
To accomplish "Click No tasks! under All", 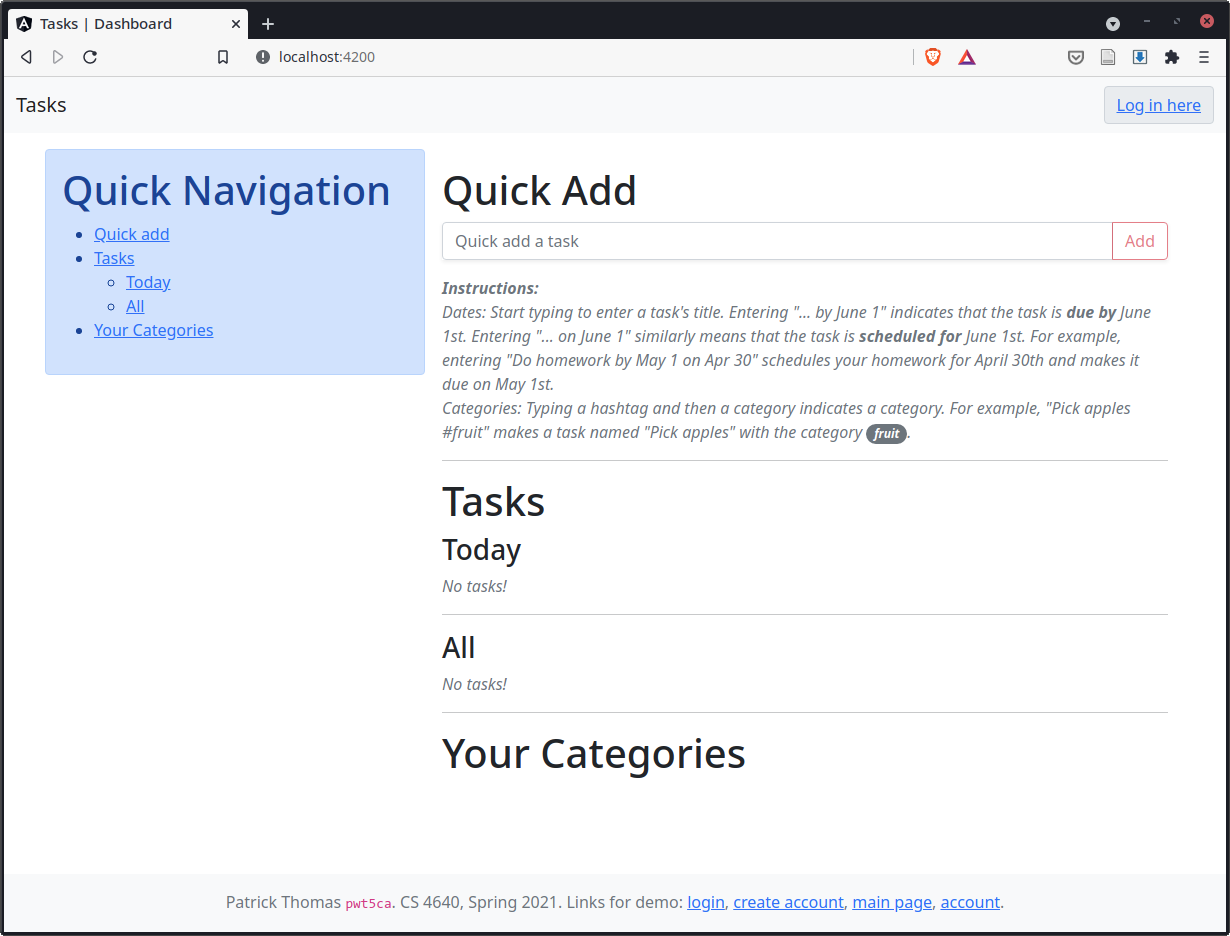I will tap(474, 684).
